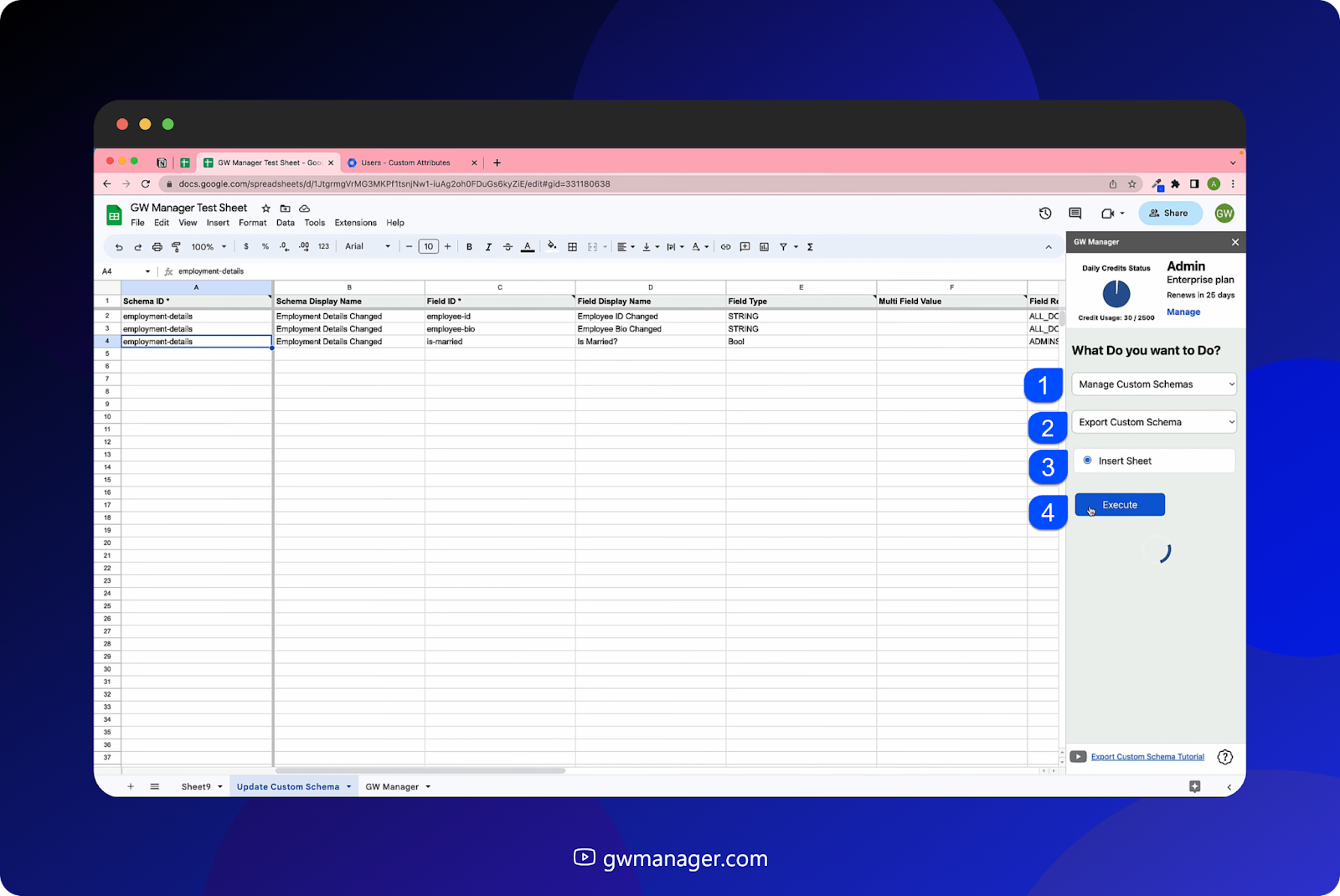Click the font size input field

pyautogui.click(x=428, y=247)
